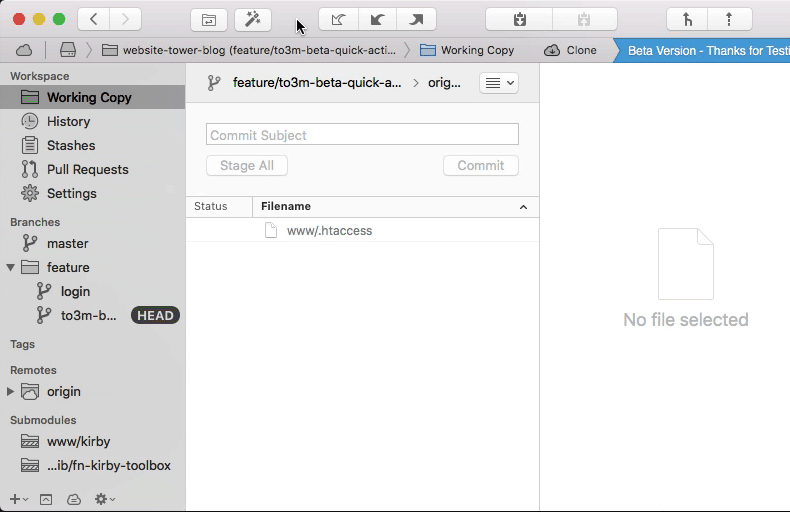Viewport: 790px width, 512px height.
Task: Collapse the feature branch folder
Action: (x=11, y=268)
